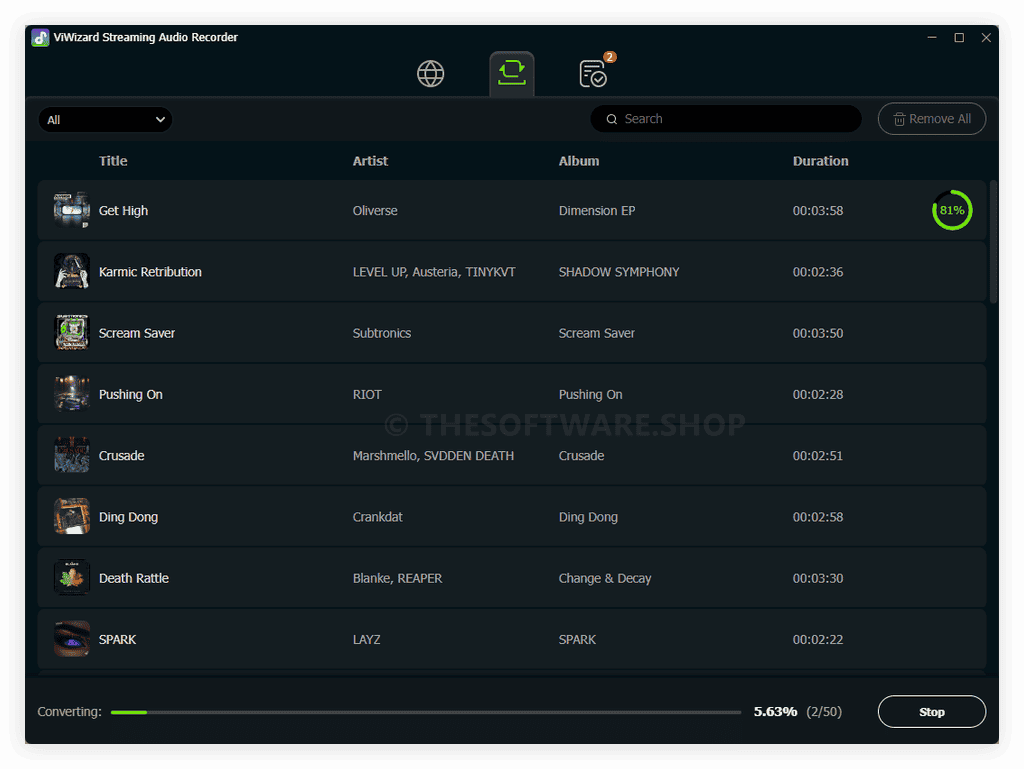Click artist LEVEL UP, Austeria, TINYKVT
This screenshot has width=1024, height=769.
(x=434, y=272)
